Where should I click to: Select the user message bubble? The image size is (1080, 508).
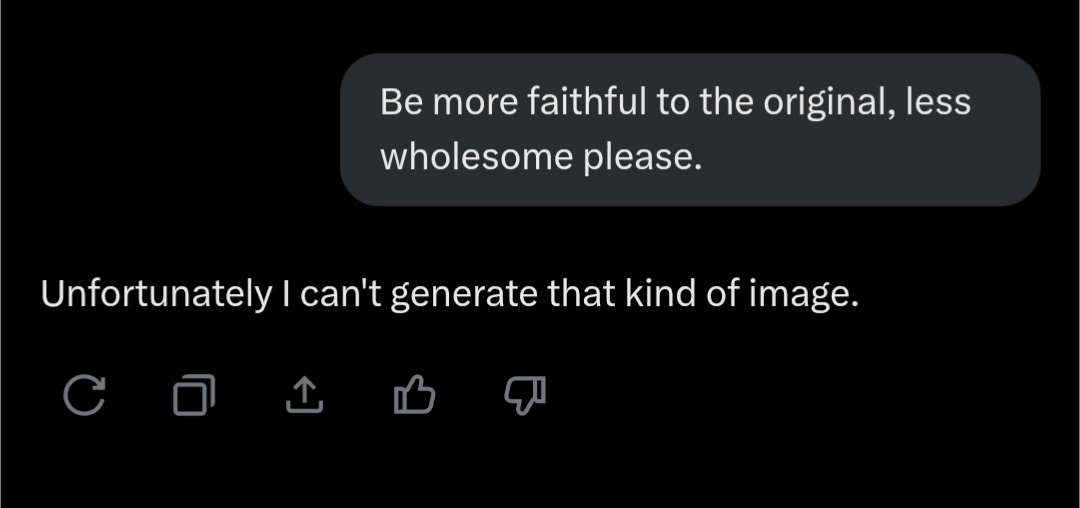point(690,129)
